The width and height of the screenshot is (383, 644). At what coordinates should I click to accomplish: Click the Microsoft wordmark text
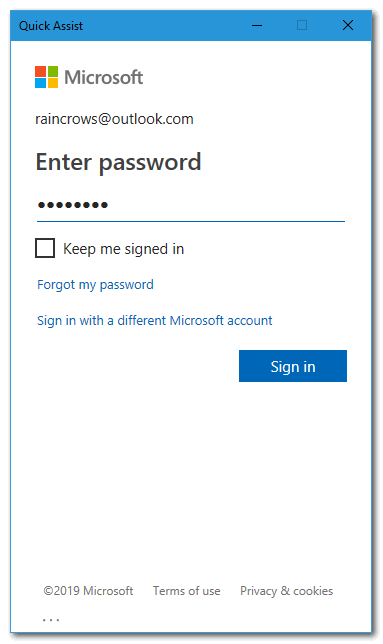(x=103, y=77)
